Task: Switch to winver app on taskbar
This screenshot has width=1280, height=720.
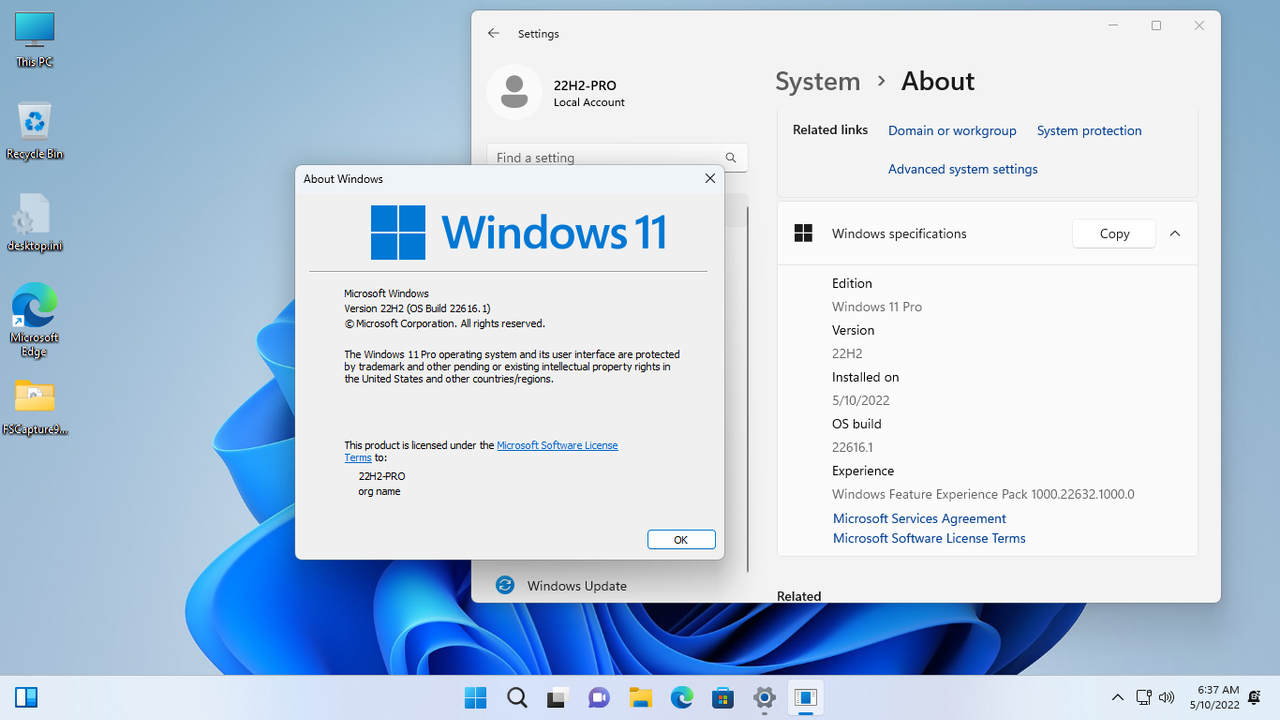Action: tap(805, 697)
